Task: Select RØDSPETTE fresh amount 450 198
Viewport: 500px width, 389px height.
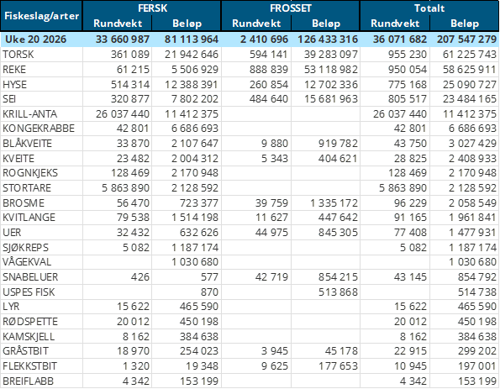Action: pyautogui.click(x=199, y=321)
